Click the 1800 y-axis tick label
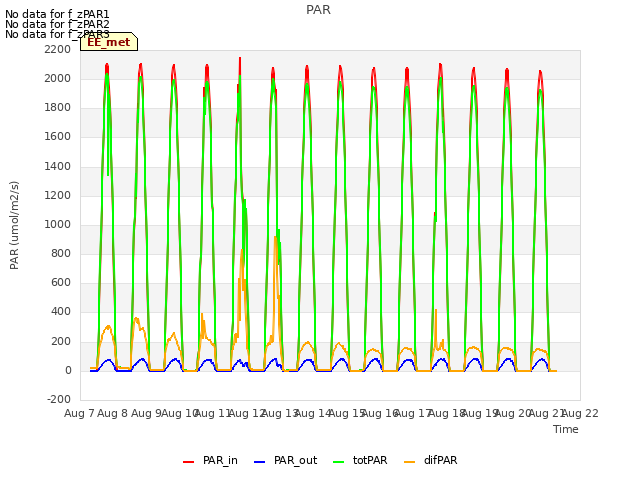Viewport: 640px width, 480px height. coord(58,108)
